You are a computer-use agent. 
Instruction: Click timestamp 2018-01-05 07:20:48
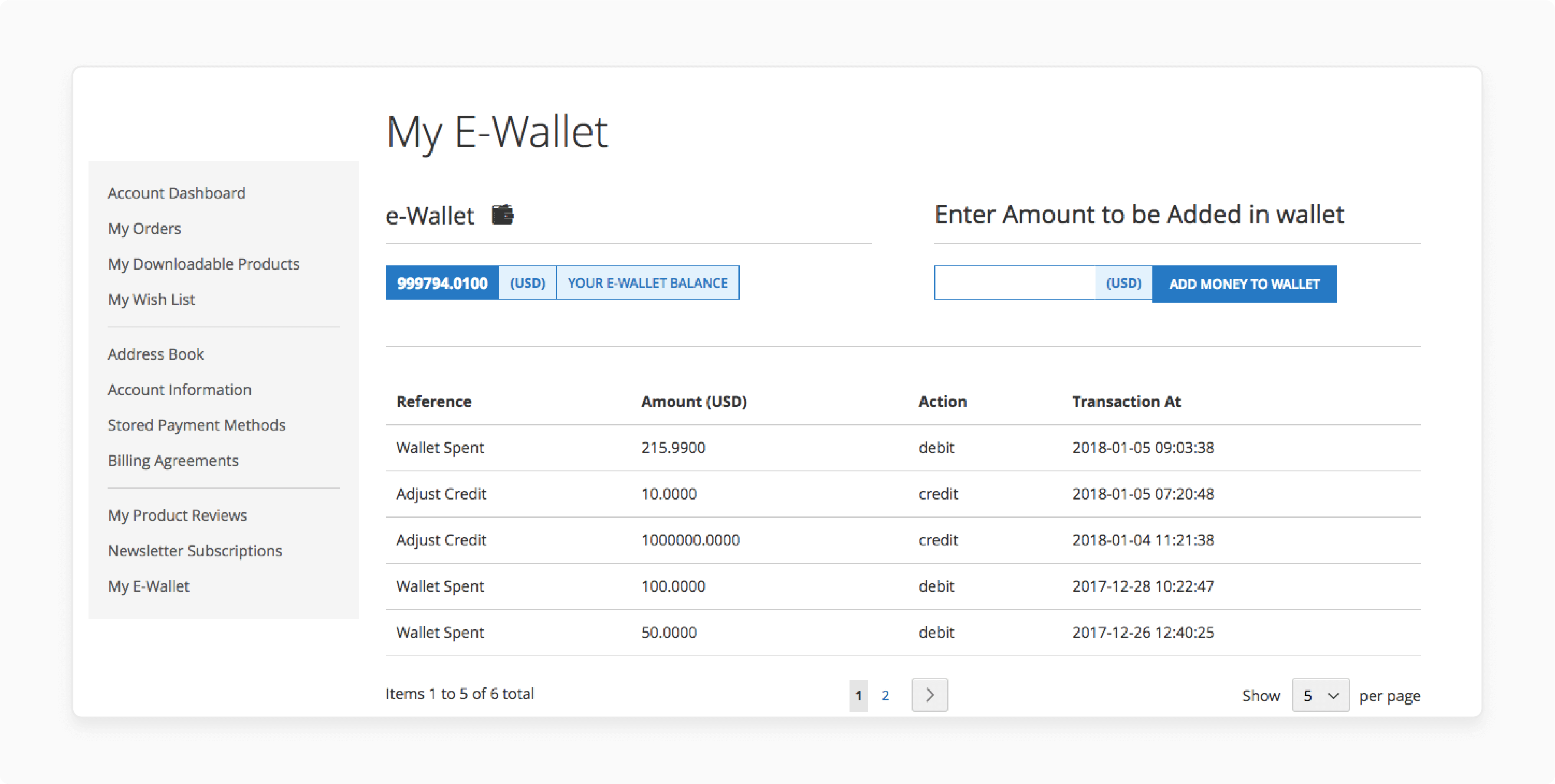click(x=1143, y=494)
